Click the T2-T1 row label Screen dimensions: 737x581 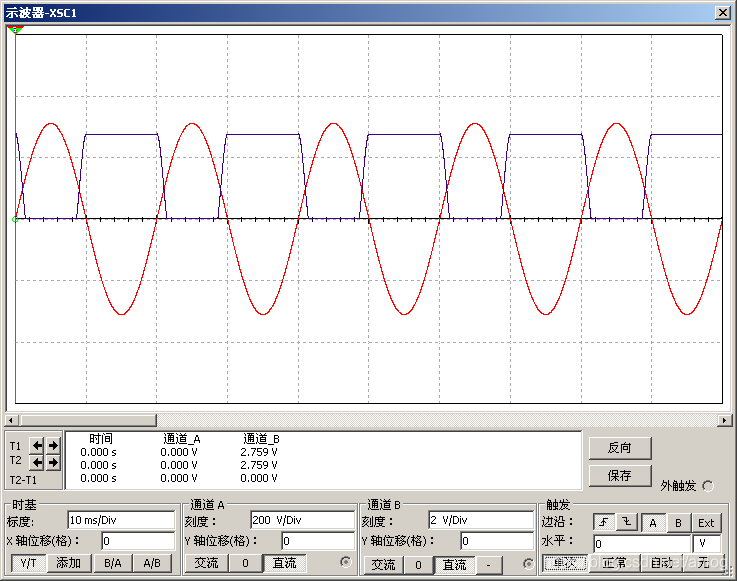coord(23,480)
